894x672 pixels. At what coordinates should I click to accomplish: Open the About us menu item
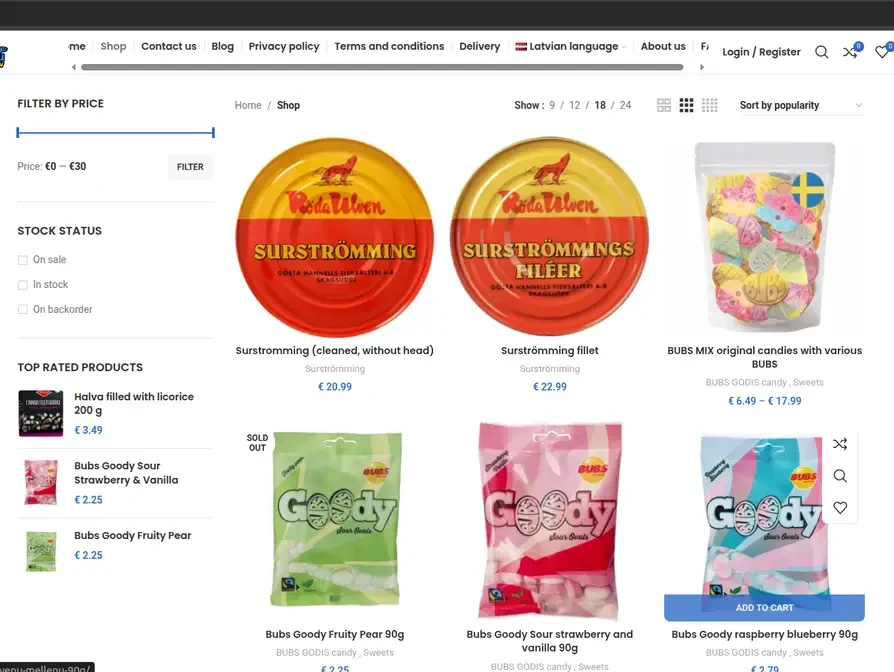tap(663, 47)
